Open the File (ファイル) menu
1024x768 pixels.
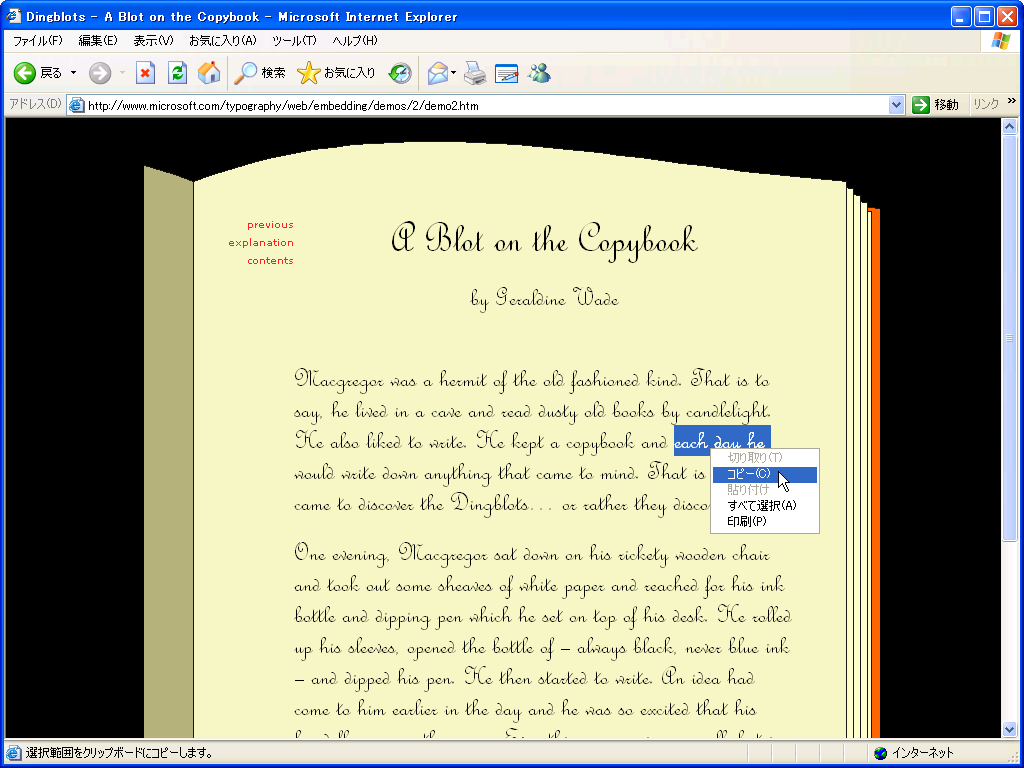point(37,40)
